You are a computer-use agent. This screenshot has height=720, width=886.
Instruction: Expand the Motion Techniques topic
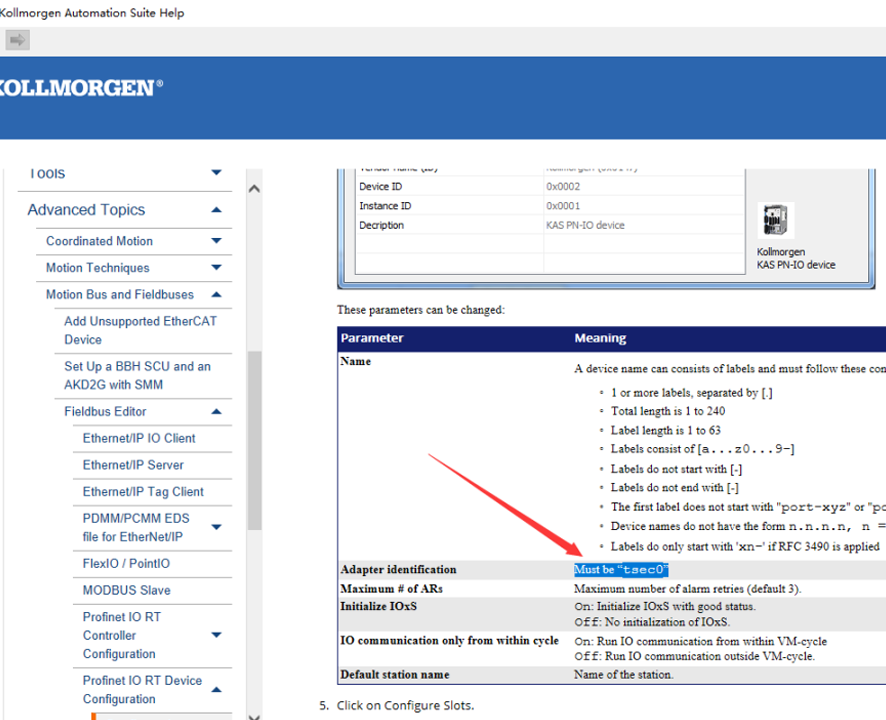[216, 268]
